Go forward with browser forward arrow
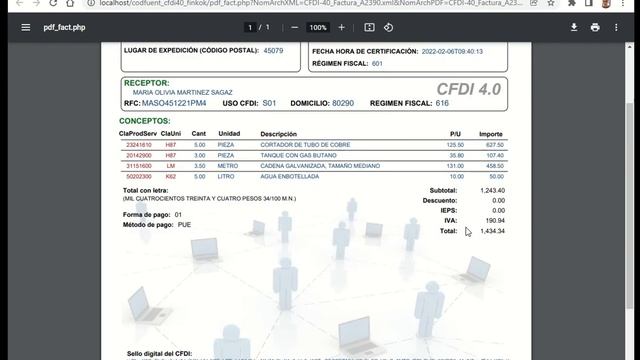640x360 pixels. click(x=36, y=3)
